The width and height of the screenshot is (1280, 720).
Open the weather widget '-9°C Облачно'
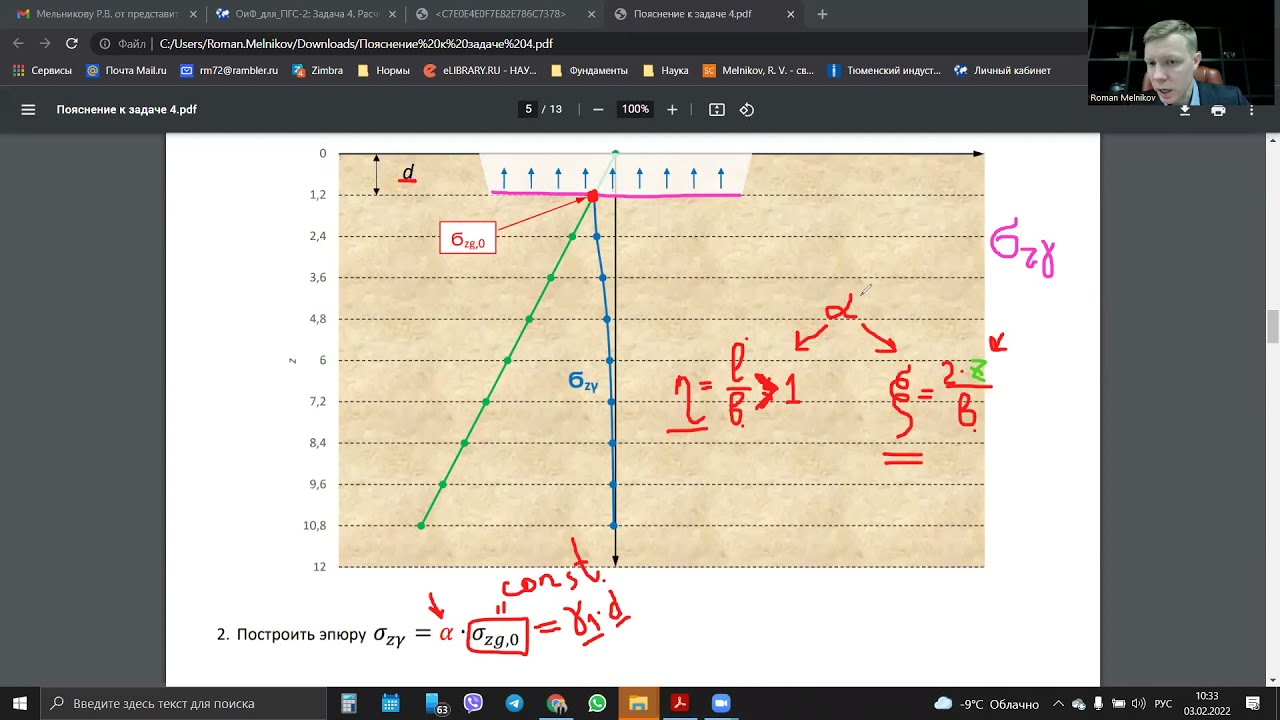click(x=986, y=703)
